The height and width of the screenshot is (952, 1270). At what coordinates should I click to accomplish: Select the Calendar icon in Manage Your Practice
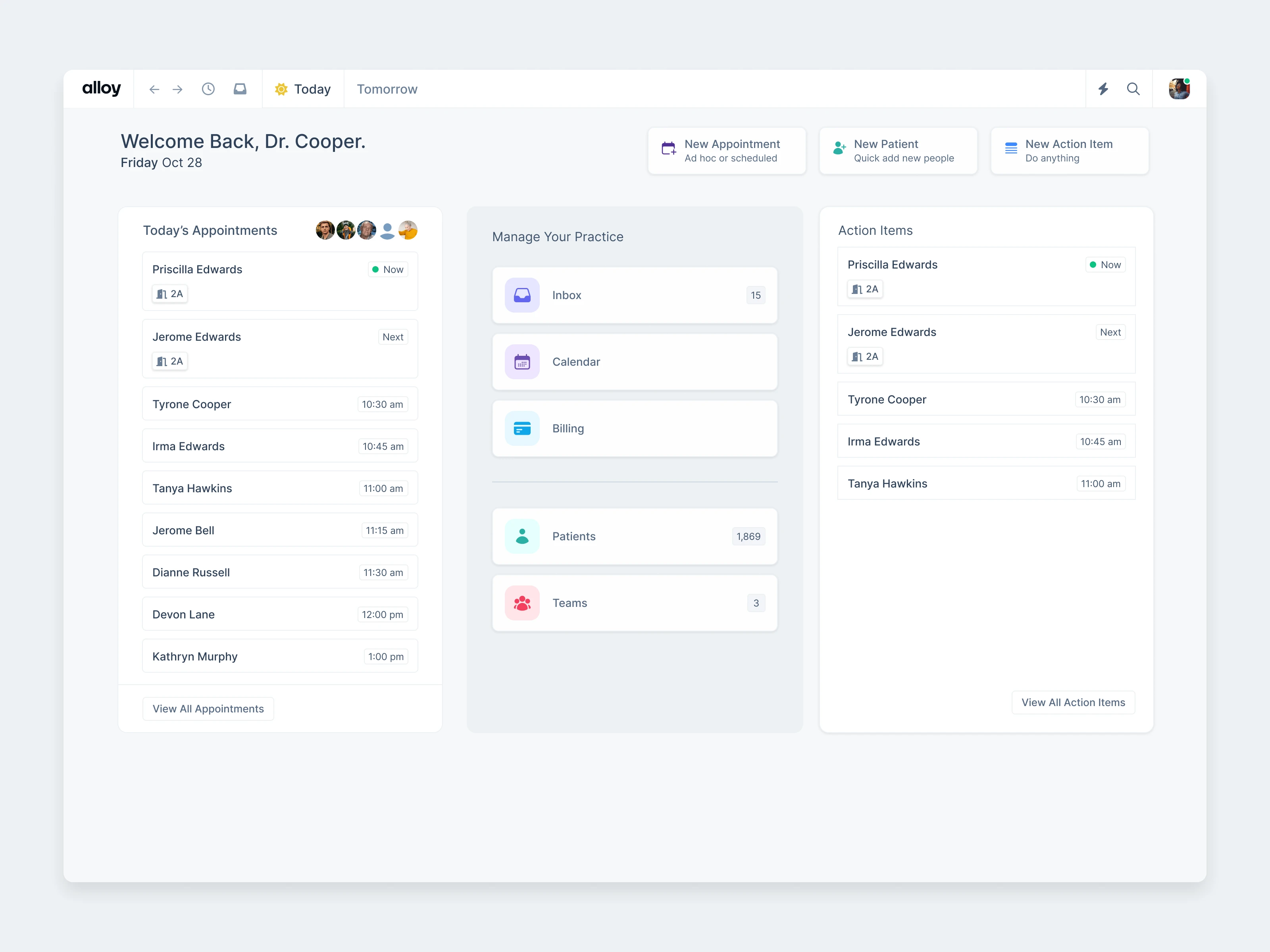[x=521, y=361]
